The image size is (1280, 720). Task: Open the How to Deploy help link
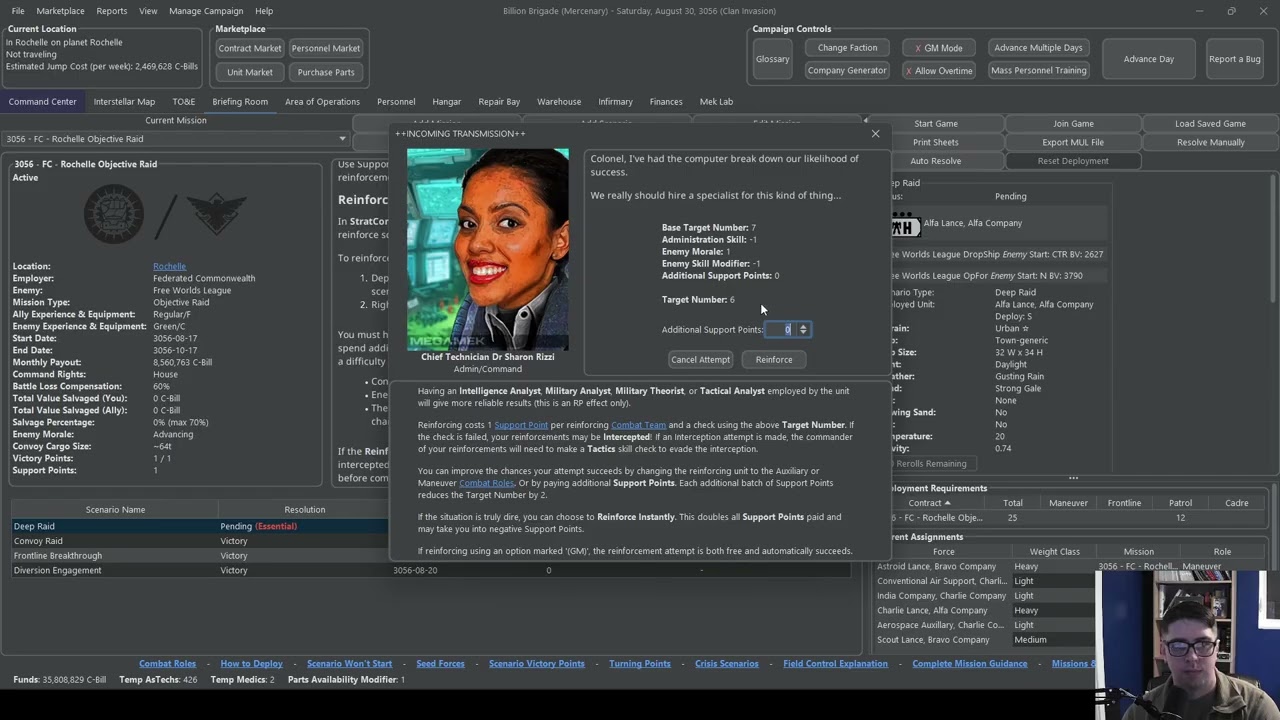point(251,664)
